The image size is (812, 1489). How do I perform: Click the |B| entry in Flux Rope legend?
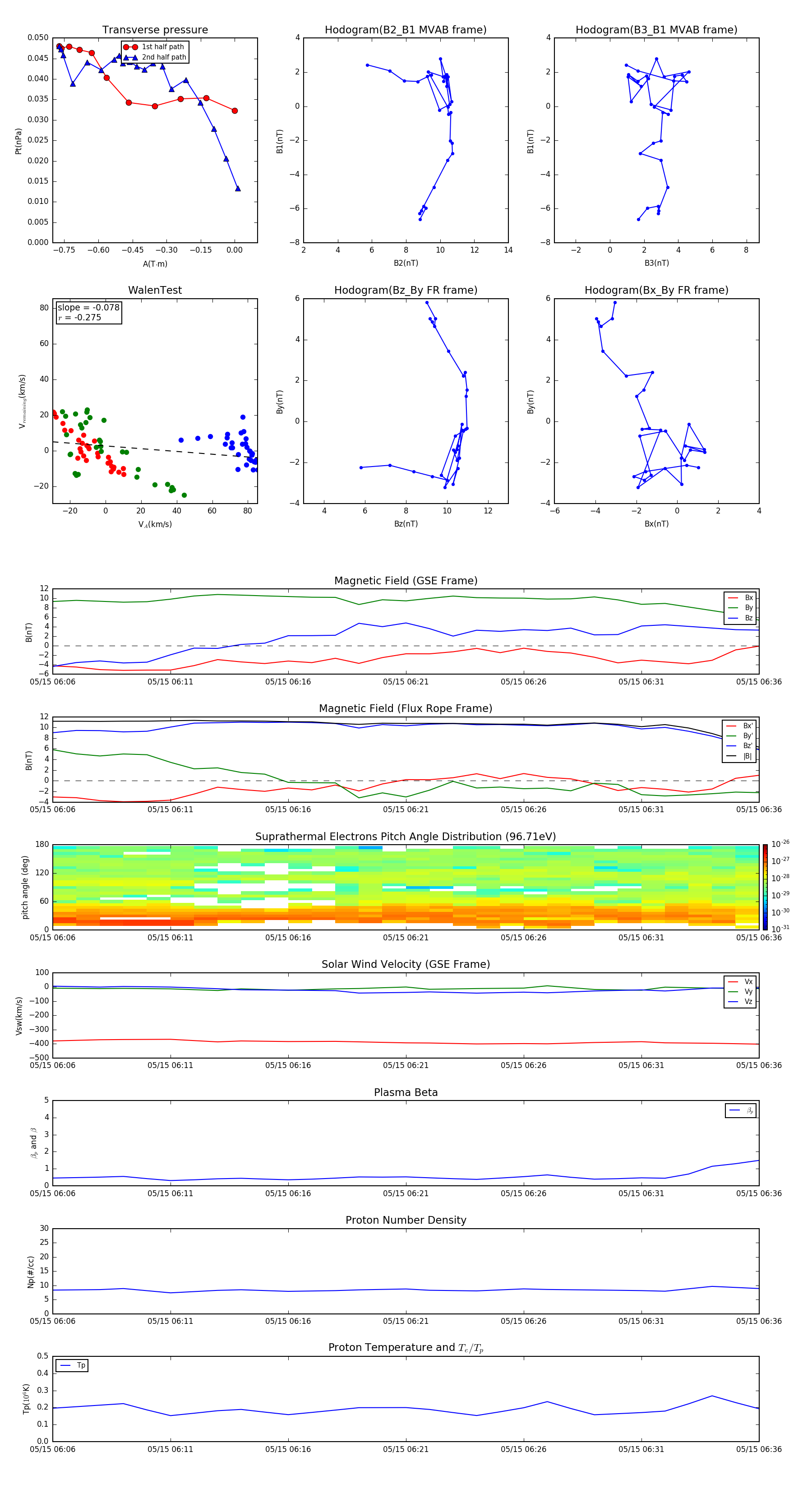pos(739,756)
